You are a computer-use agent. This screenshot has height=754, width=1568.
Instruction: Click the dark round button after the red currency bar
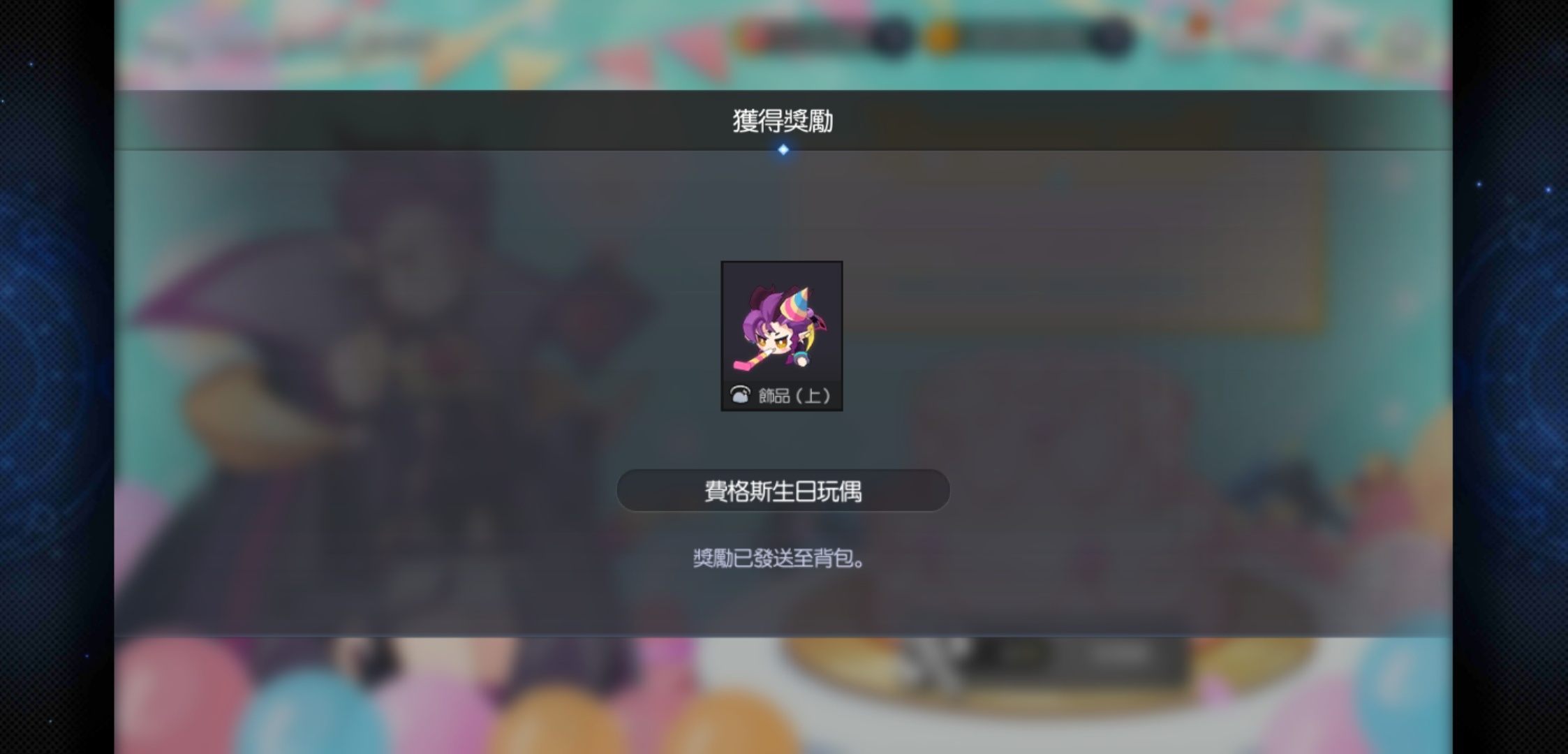891,37
